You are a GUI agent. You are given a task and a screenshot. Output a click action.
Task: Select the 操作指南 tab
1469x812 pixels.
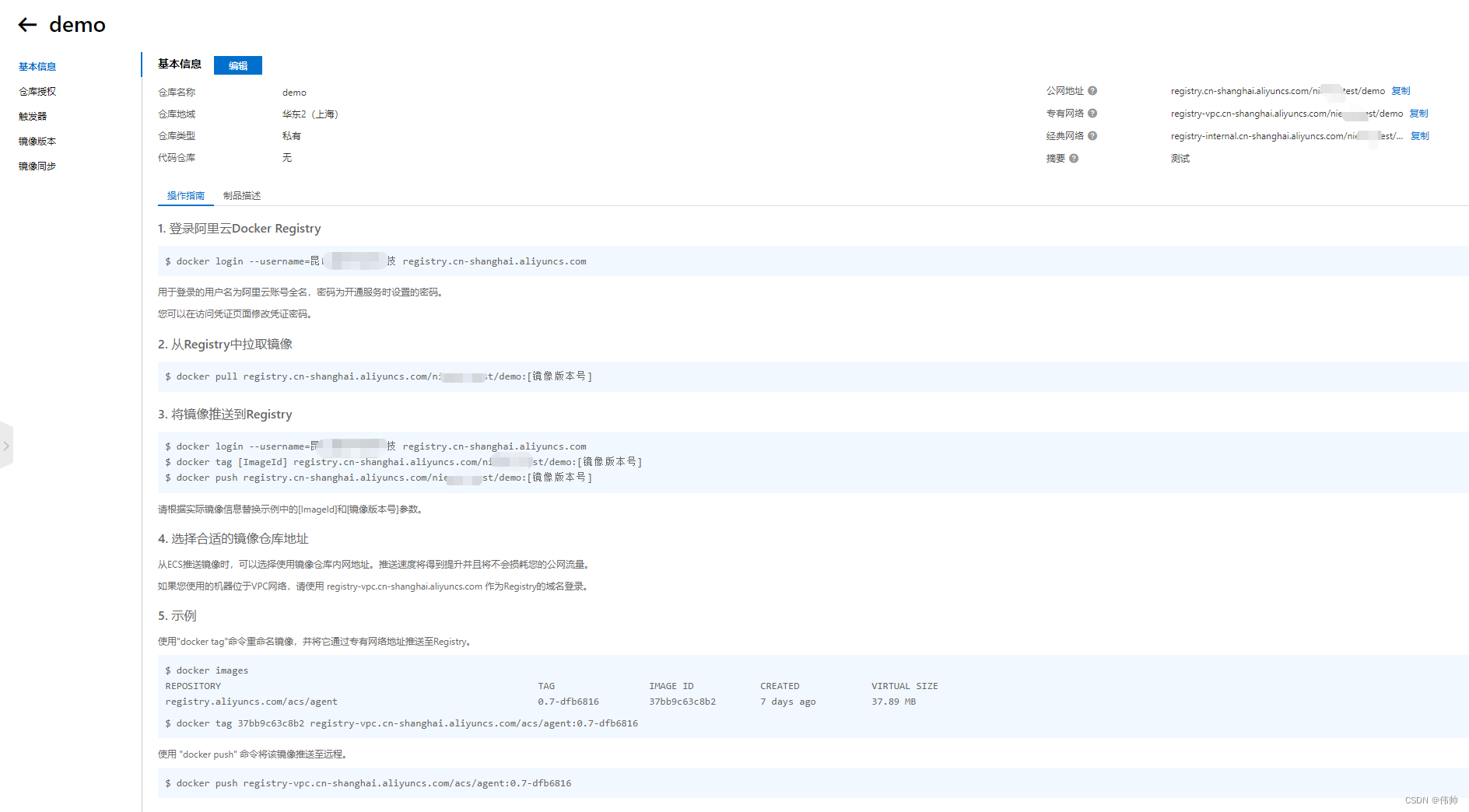(x=185, y=195)
